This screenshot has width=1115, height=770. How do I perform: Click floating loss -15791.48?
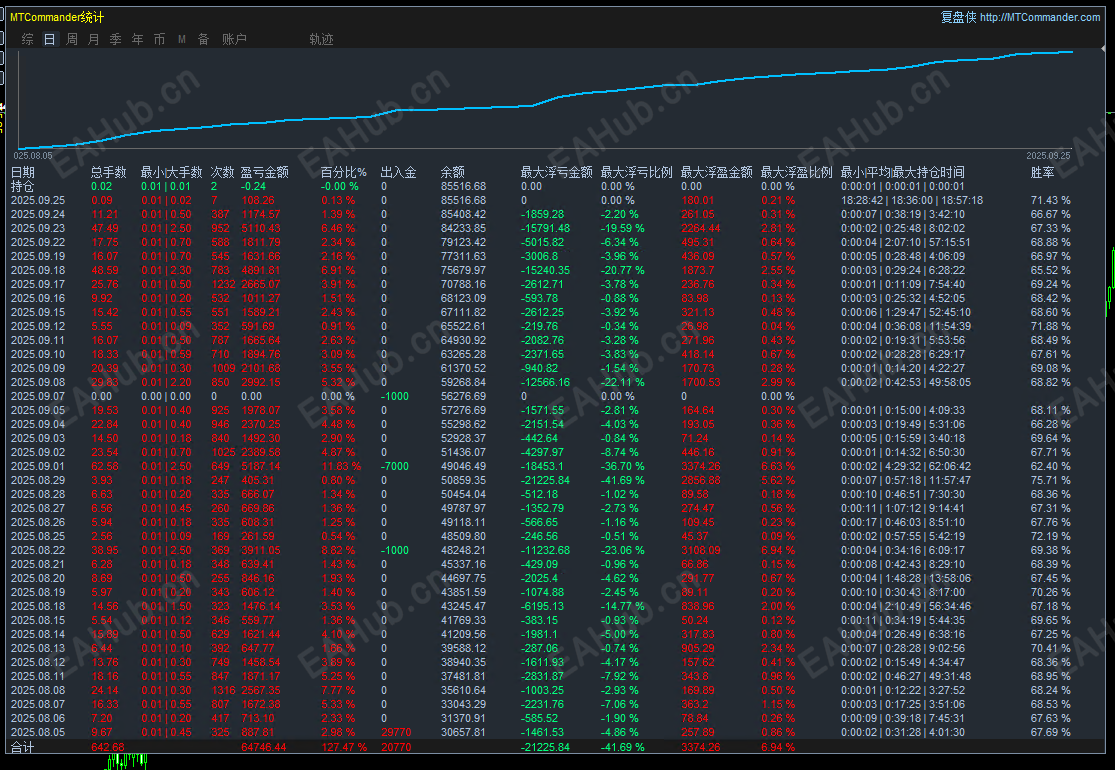point(545,228)
